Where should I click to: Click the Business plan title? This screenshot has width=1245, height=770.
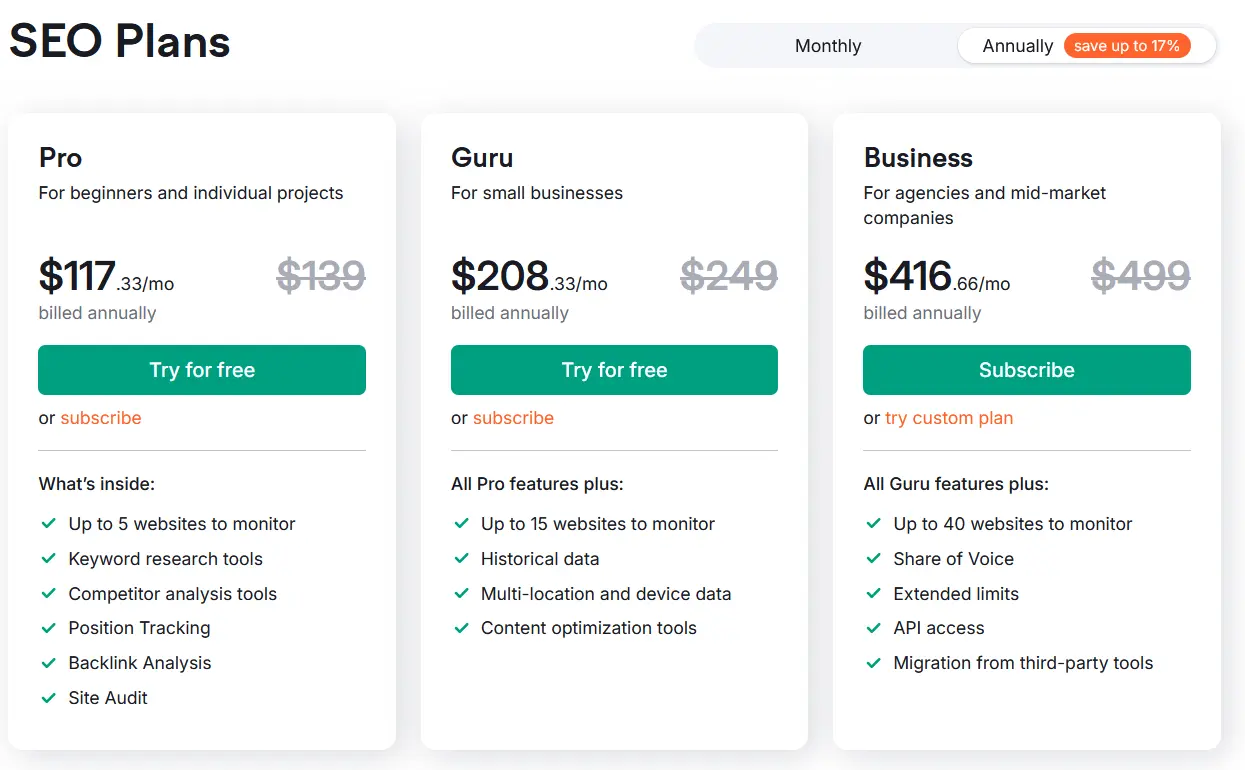coord(918,158)
